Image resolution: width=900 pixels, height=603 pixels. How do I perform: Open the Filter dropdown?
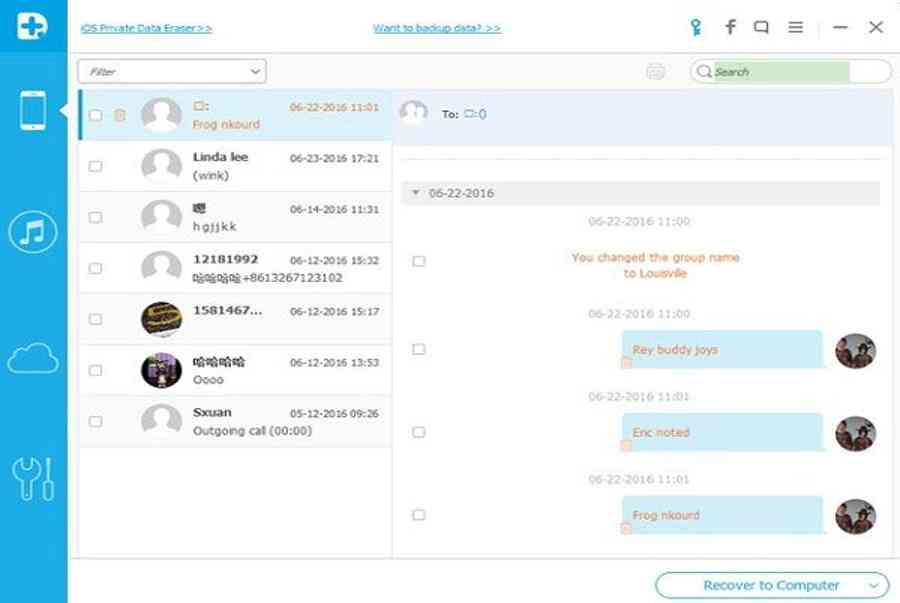172,71
